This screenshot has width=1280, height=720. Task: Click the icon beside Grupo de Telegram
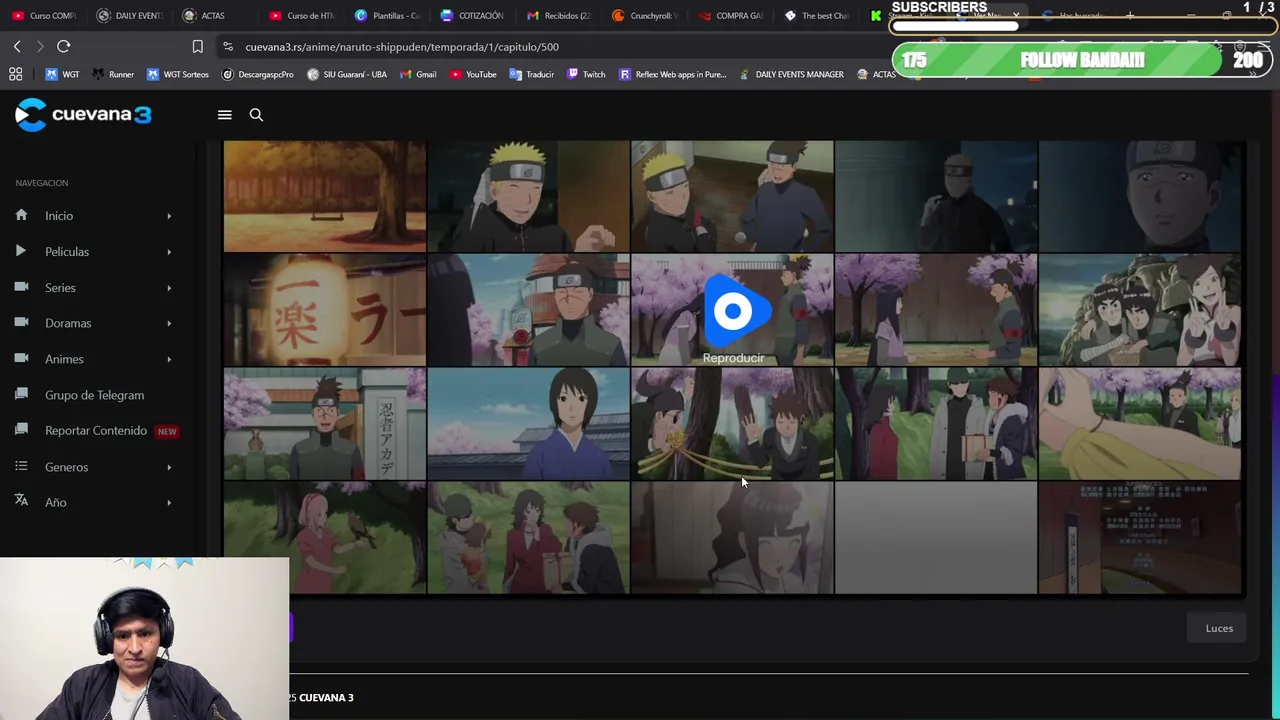22,395
